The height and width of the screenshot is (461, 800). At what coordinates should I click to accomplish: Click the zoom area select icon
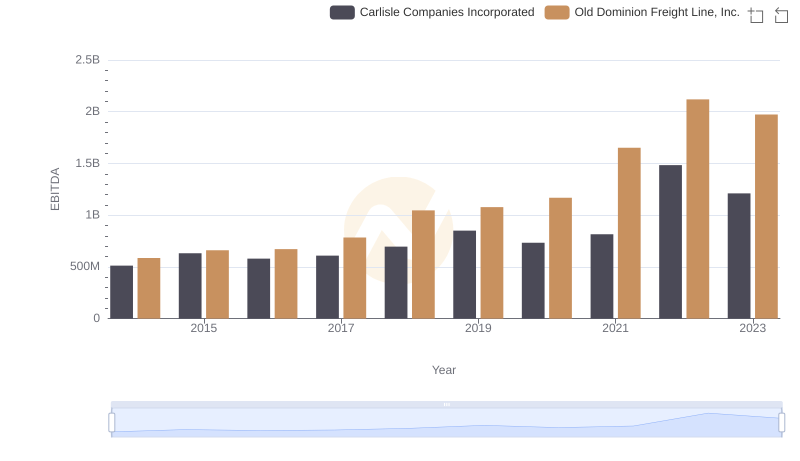pyautogui.click(x=756, y=15)
